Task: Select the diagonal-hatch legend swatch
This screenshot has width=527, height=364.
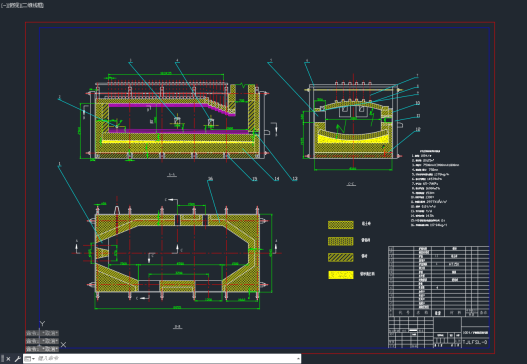Action: click(x=340, y=257)
